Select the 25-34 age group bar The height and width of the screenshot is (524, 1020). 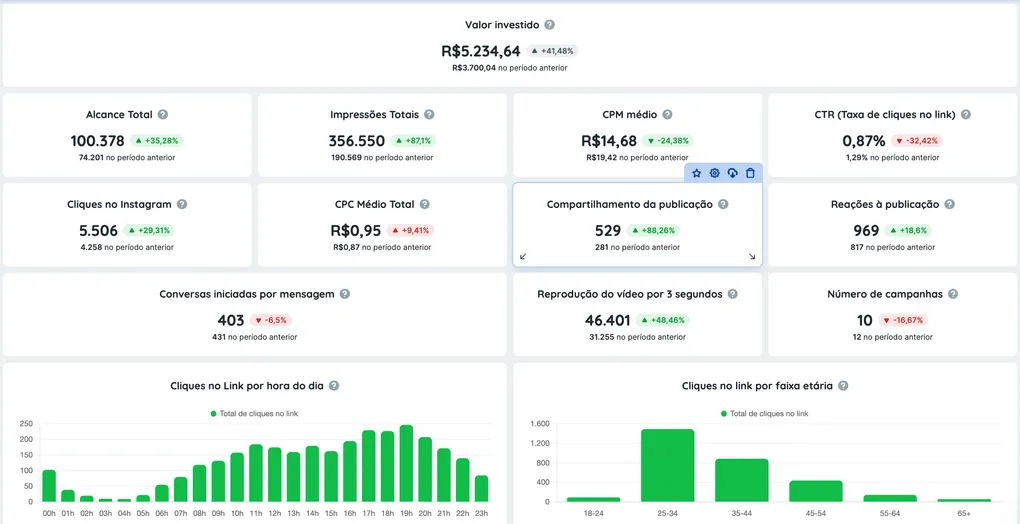(x=667, y=465)
